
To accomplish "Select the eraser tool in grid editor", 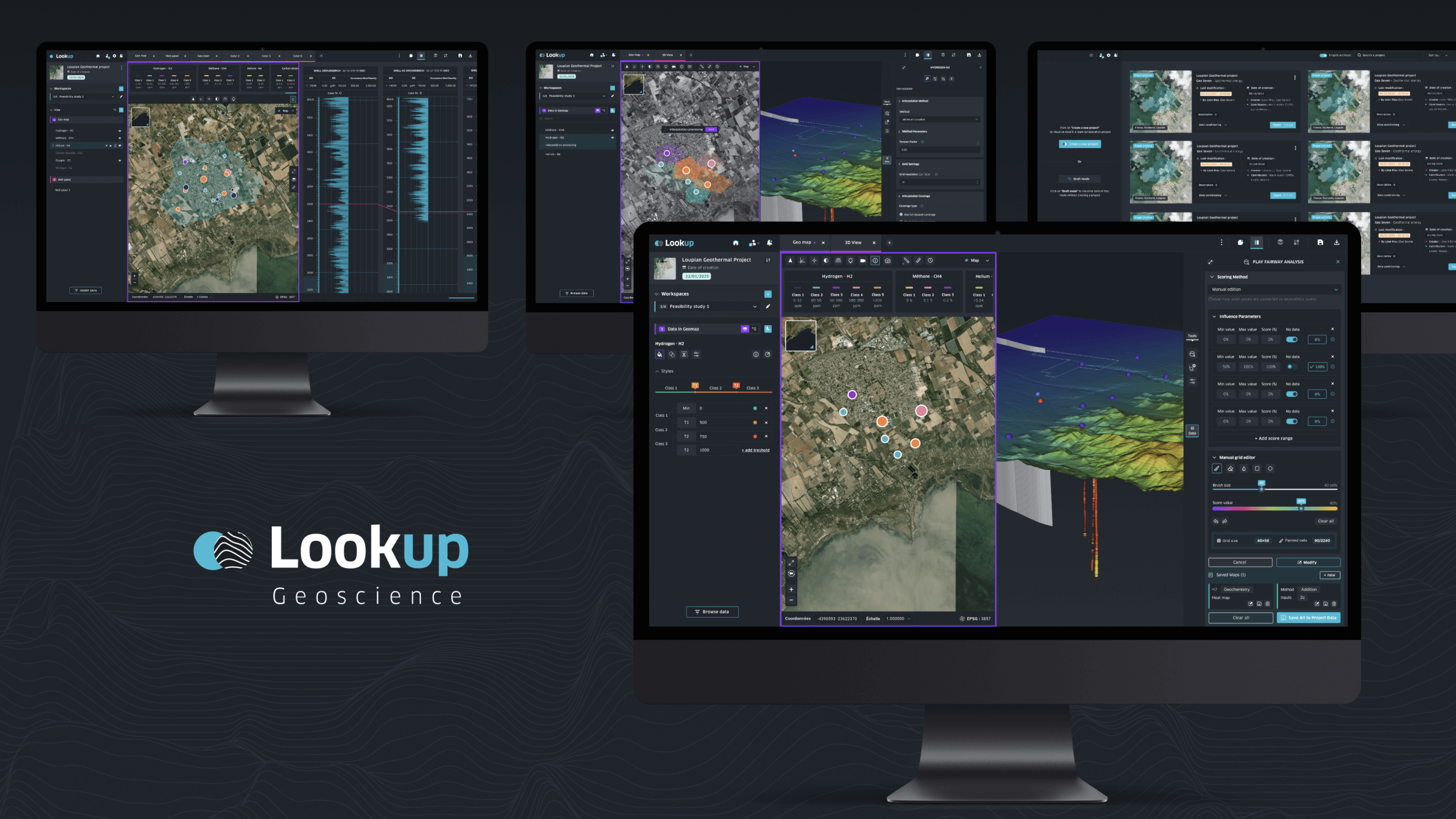I will pyautogui.click(x=1230, y=469).
